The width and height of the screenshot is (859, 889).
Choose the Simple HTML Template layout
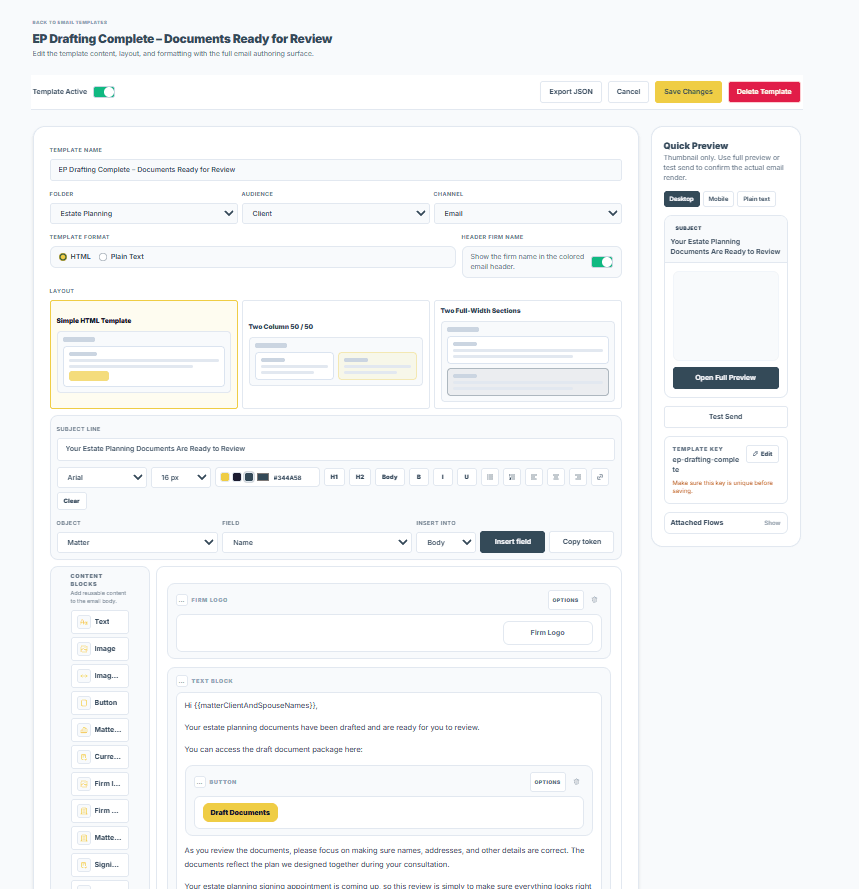click(144, 354)
